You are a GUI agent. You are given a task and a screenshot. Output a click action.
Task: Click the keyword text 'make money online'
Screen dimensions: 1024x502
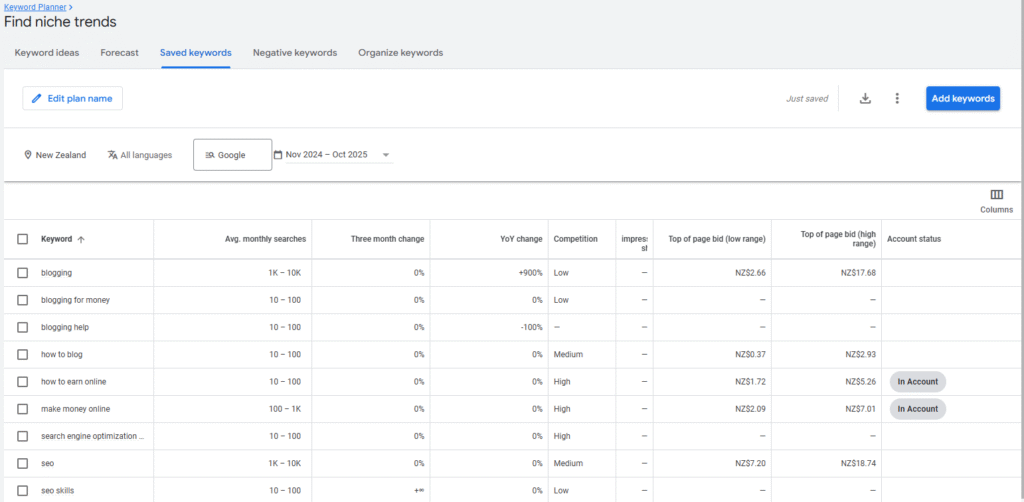(75, 409)
